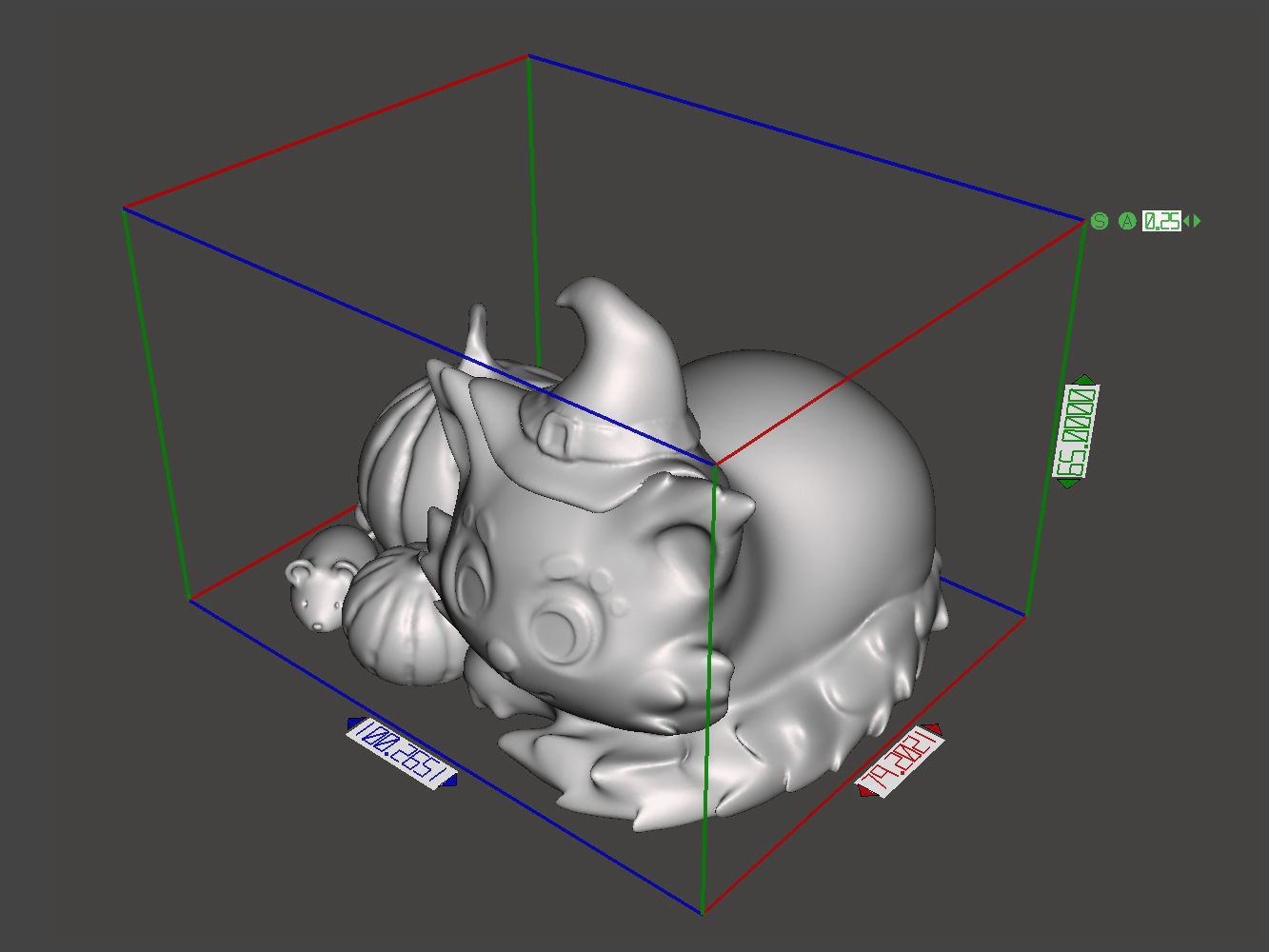1269x952 pixels.
Task: Click the green circular S icon
Action: point(1100,221)
